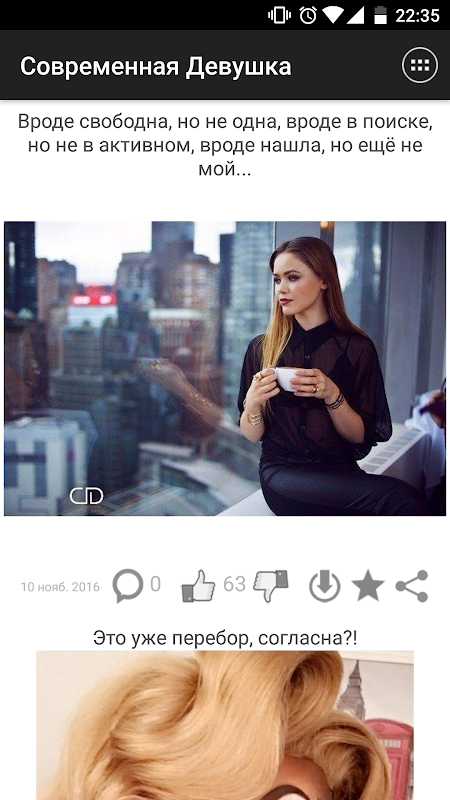Dislike the post with thumbs down
The image size is (450, 800).
[x=271, y=586]
